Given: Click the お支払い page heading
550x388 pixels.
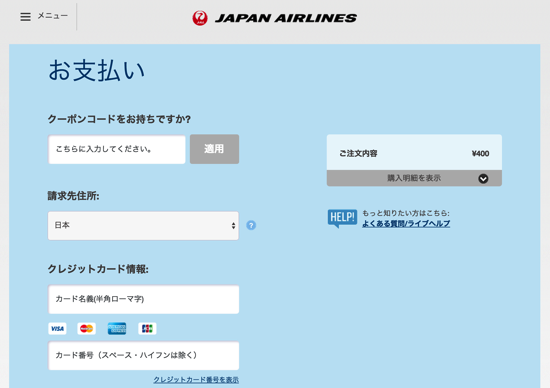Looking at the screenshot, I should (x=96, y=71).
